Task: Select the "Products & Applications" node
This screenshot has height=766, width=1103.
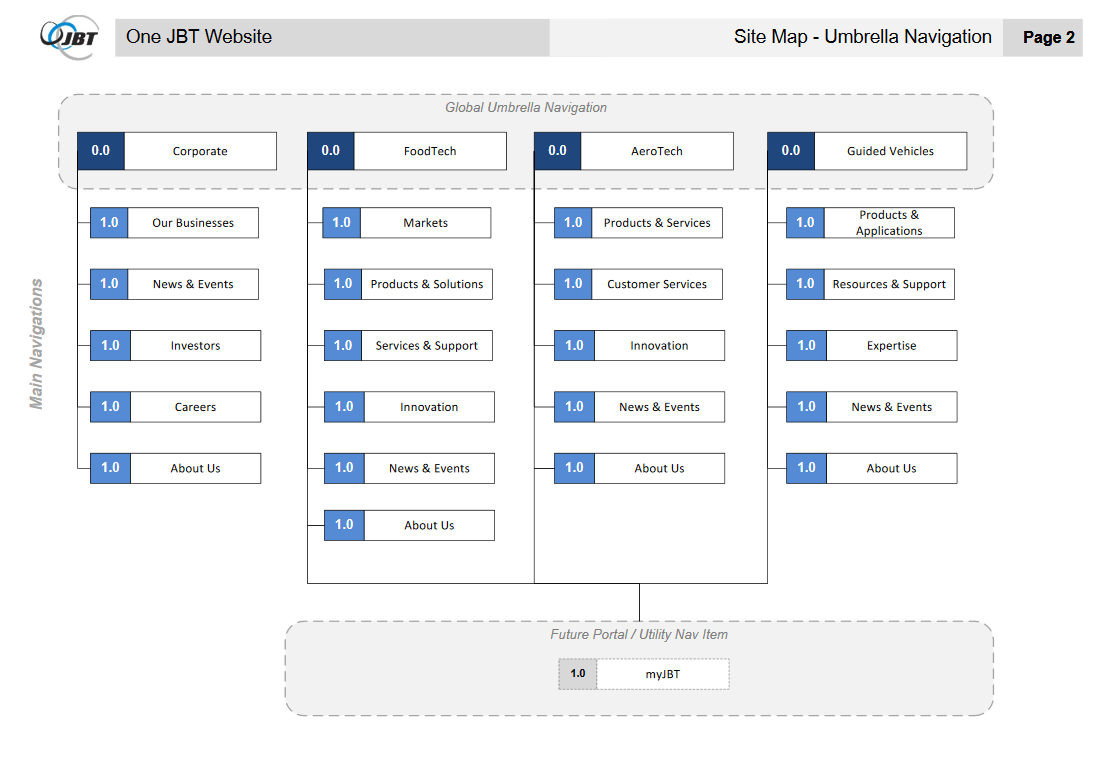Action: [870, 222]
